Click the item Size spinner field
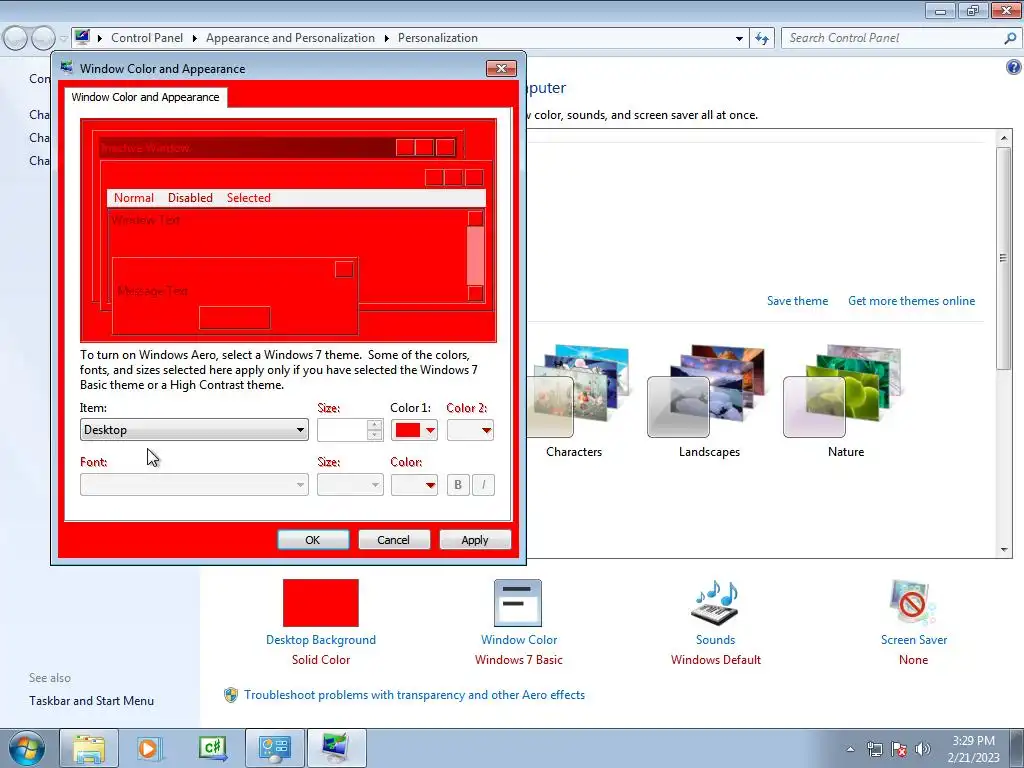This screenshot has width=1024, height=768. pyautogui.click(x=349, y=430)
